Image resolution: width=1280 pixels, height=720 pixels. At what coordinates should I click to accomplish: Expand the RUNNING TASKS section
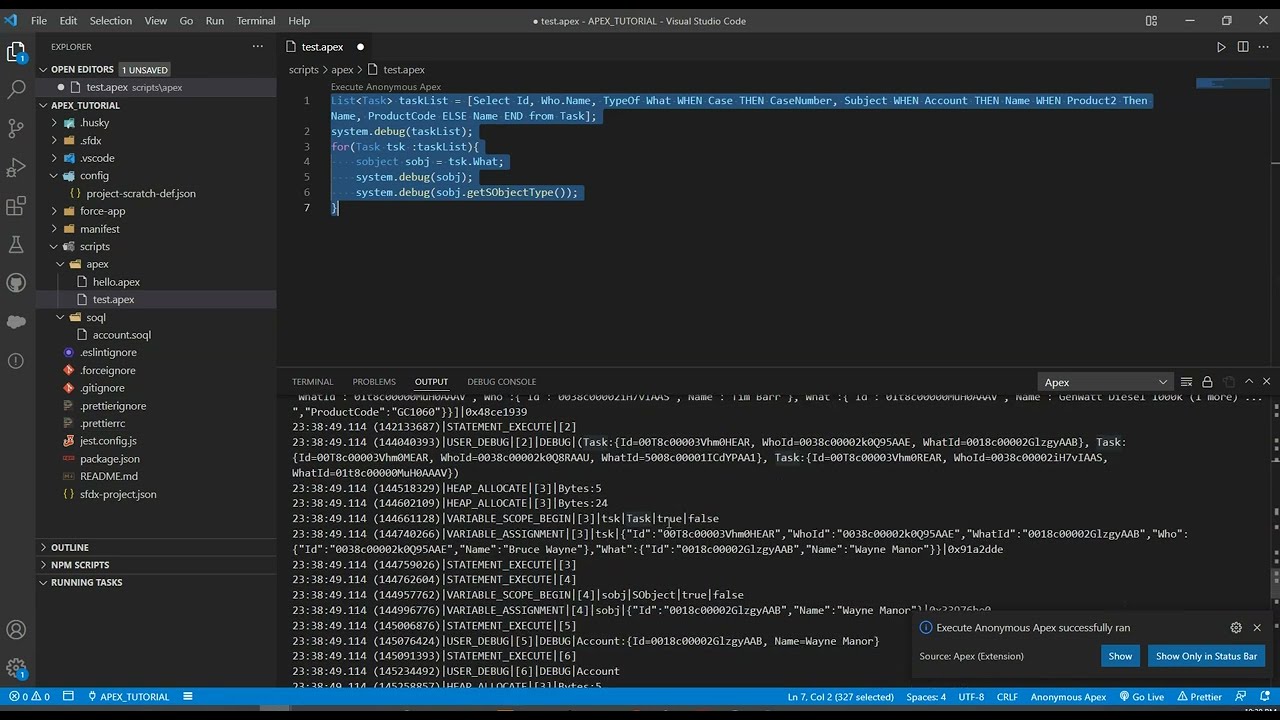[x=156, y=583]
